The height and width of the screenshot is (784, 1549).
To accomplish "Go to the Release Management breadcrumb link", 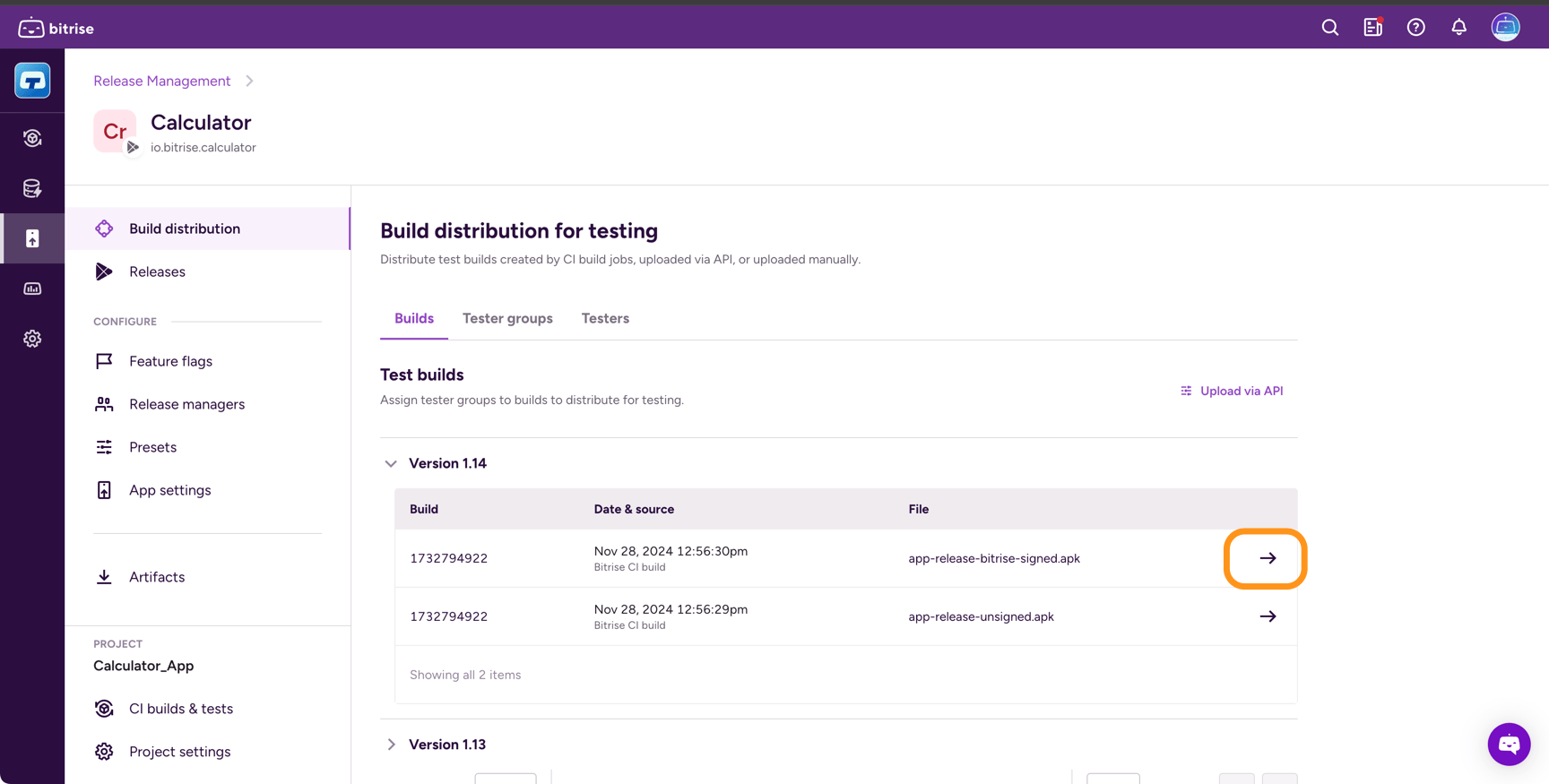I will 162,81.
